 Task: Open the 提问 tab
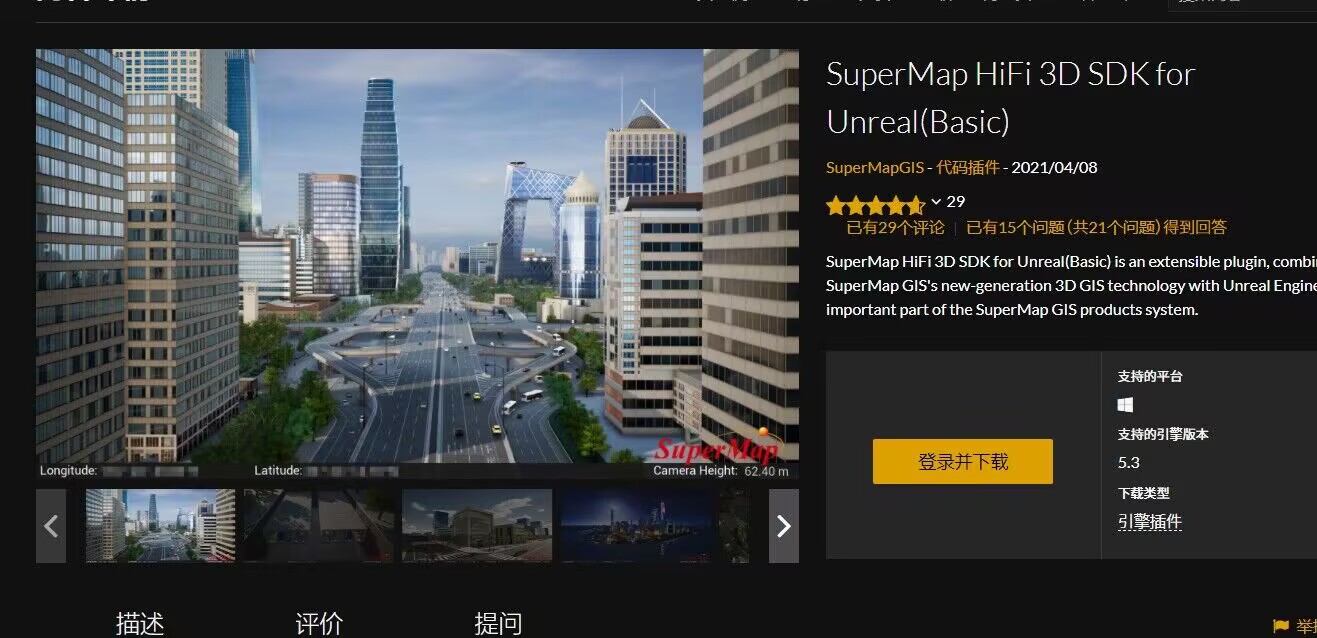tap(498, 624)
